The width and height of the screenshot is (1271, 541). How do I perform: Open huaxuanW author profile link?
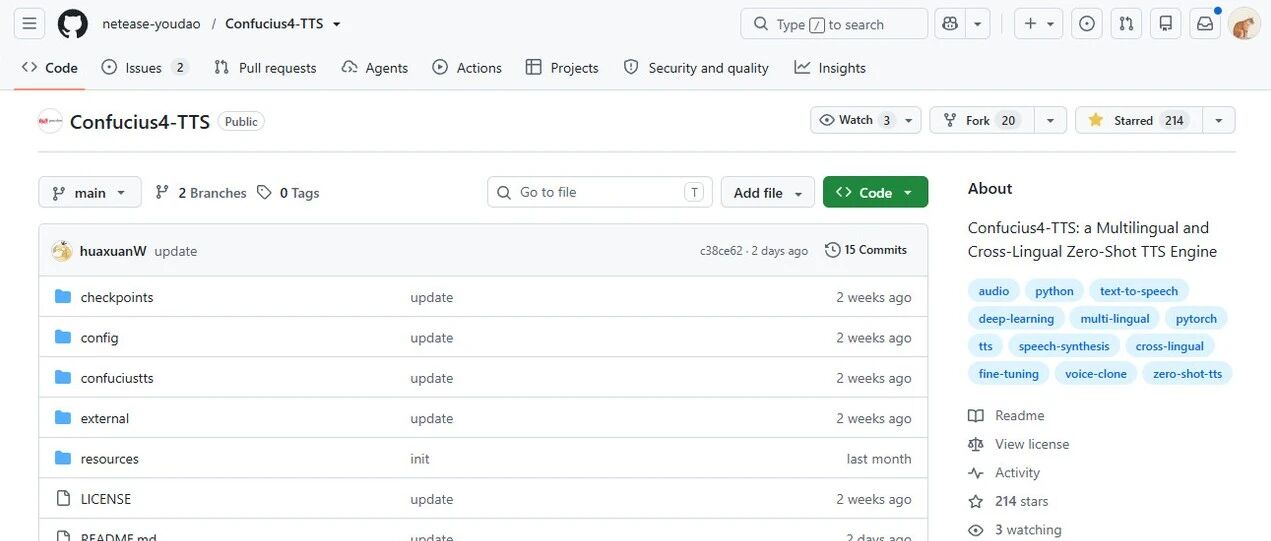point(113,251)
